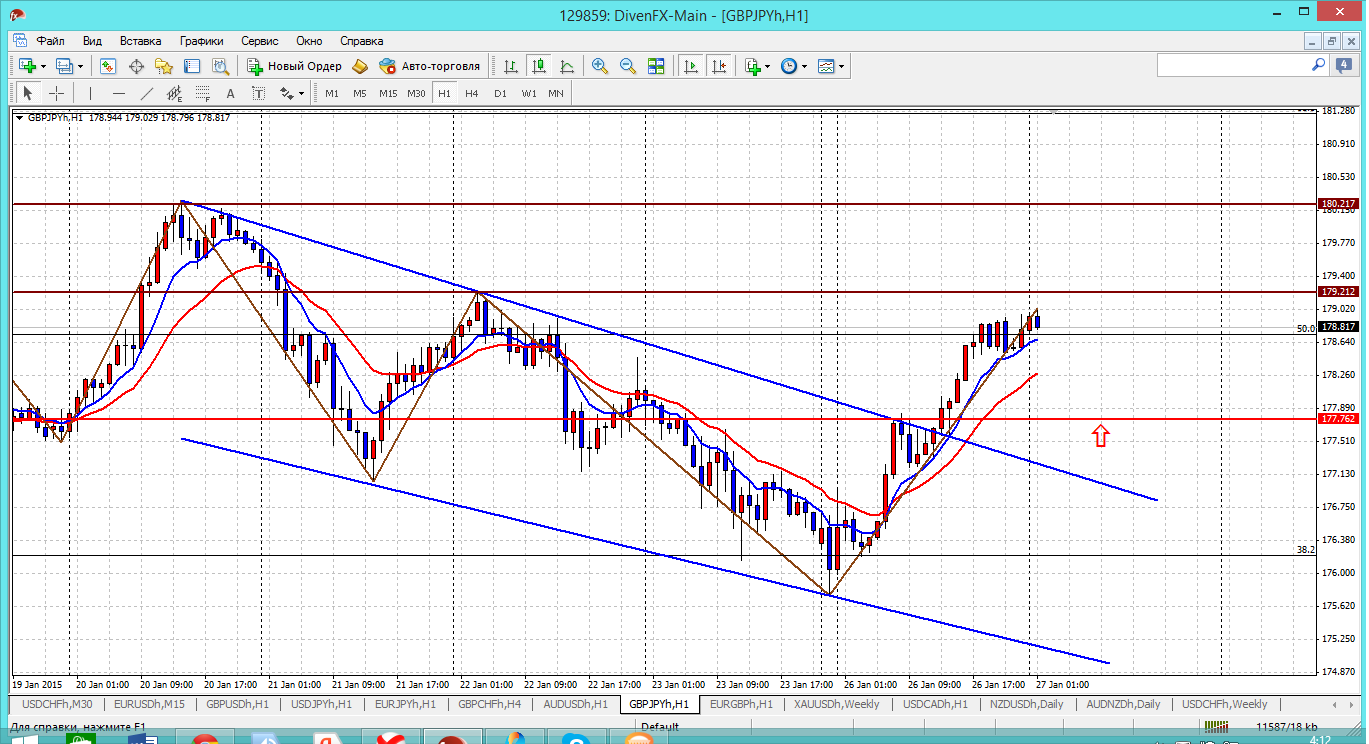Open the Navigator panel icon
The height and width of the screenshot is (744, 1369).
(164, 66)
